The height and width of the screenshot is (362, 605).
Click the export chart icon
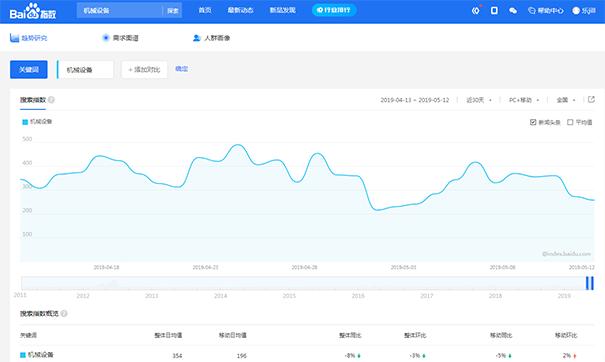pos(591,100)
